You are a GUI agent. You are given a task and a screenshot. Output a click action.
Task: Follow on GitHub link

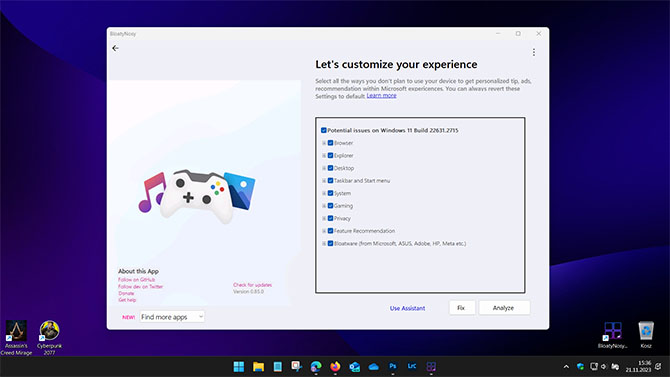(x=136, y=280)
